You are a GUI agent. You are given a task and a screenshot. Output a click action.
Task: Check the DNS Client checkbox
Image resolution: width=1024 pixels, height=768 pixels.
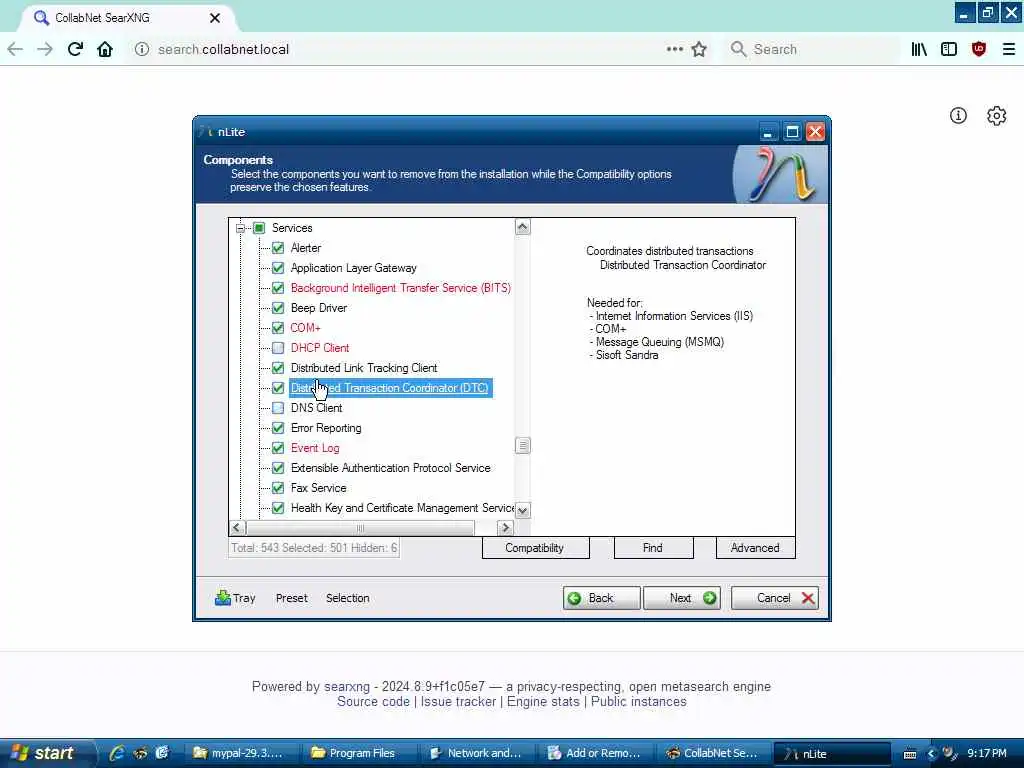click(278, 408)
